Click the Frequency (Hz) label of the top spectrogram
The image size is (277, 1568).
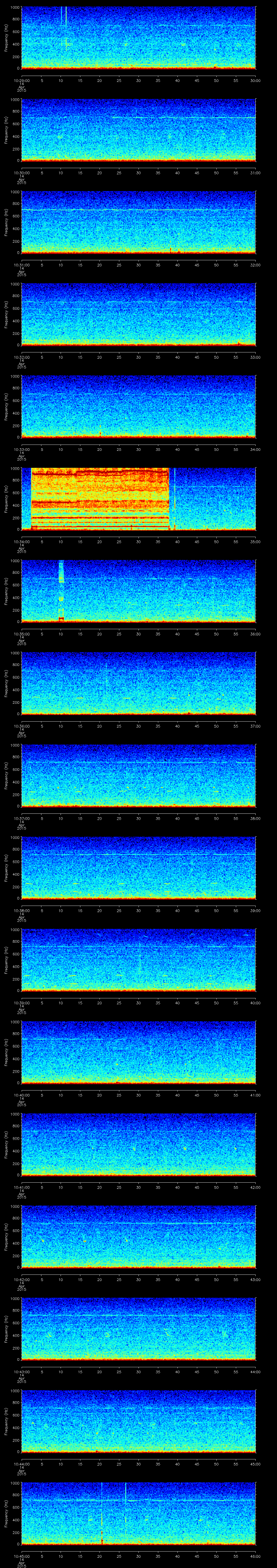pos(6,38)
